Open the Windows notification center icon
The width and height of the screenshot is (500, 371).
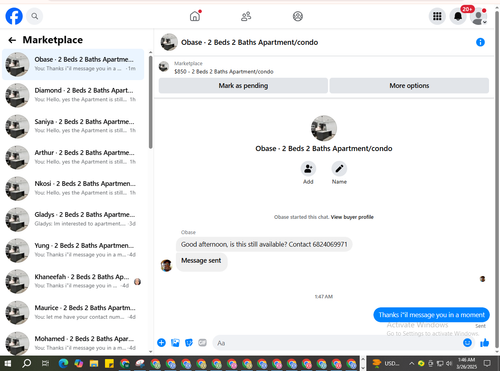487,363
